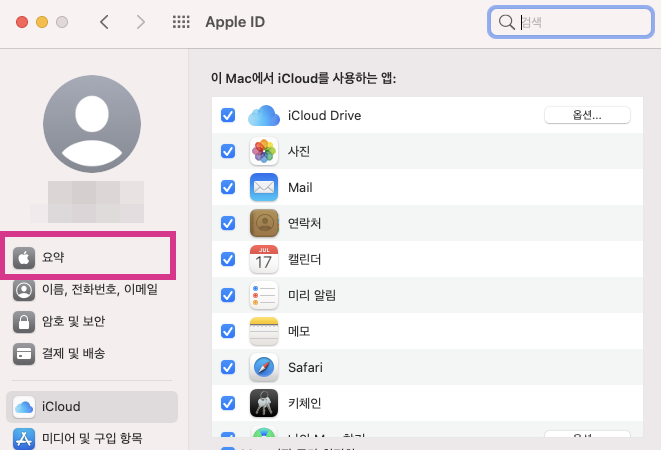Click the person icon beside 이름, 전화번호, 이메일

point(24,290)
